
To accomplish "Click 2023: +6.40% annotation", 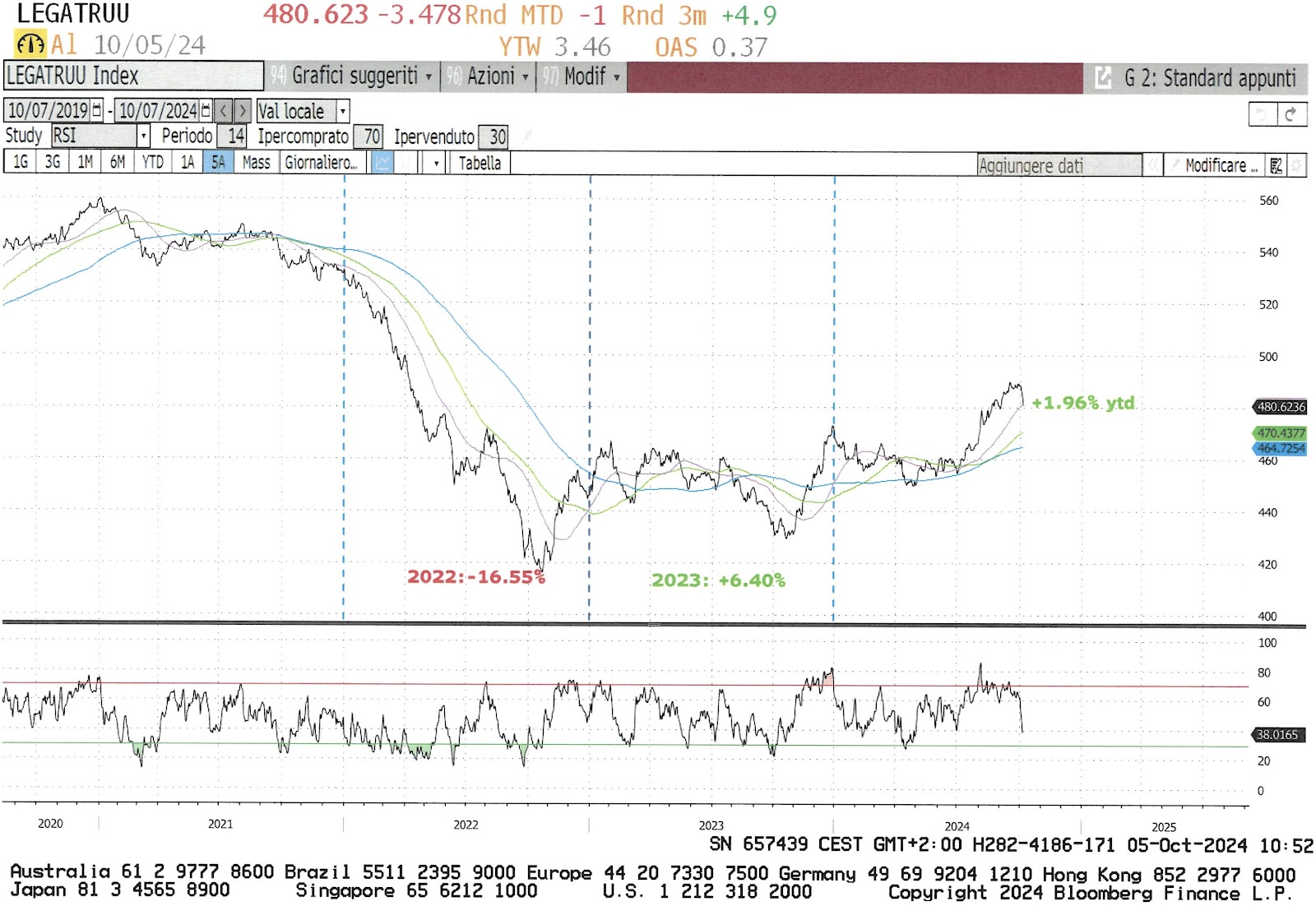I will (x=718, y=580).
